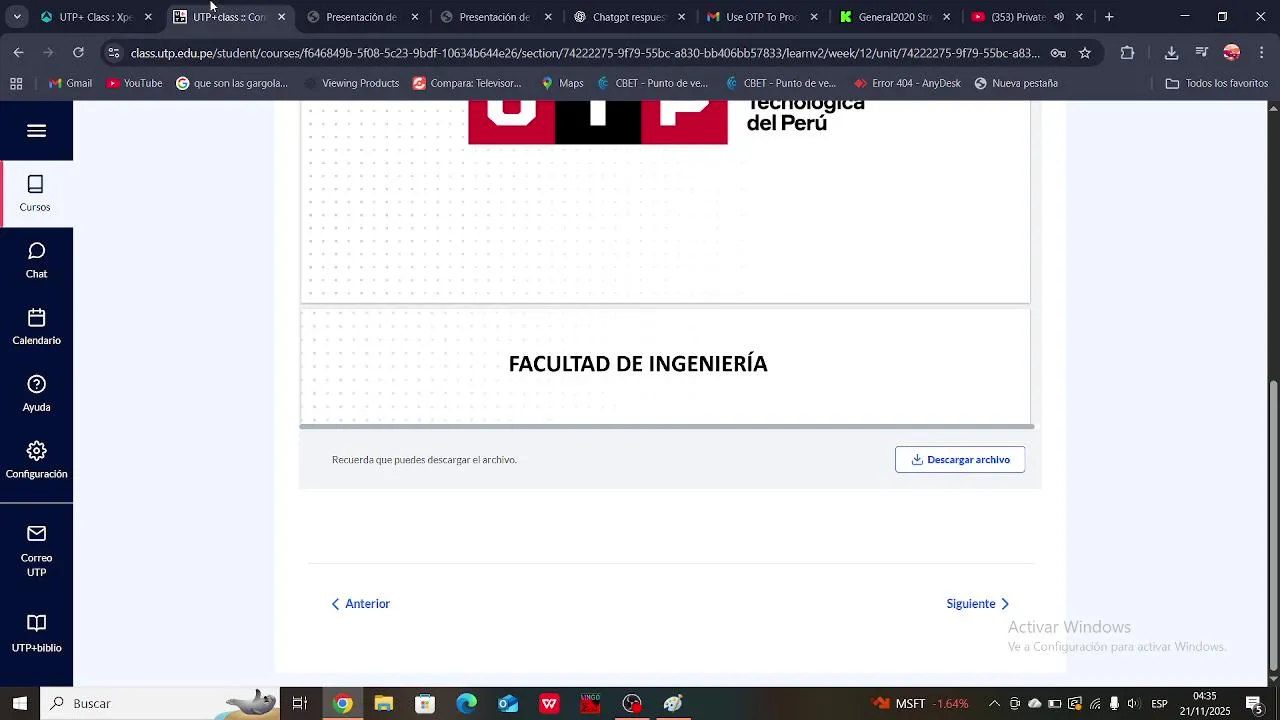Show hidden system tray icons
Image resolution: width=1280 pixels, height=720 pixels.
pyautogui.click(x=994, y=704)
